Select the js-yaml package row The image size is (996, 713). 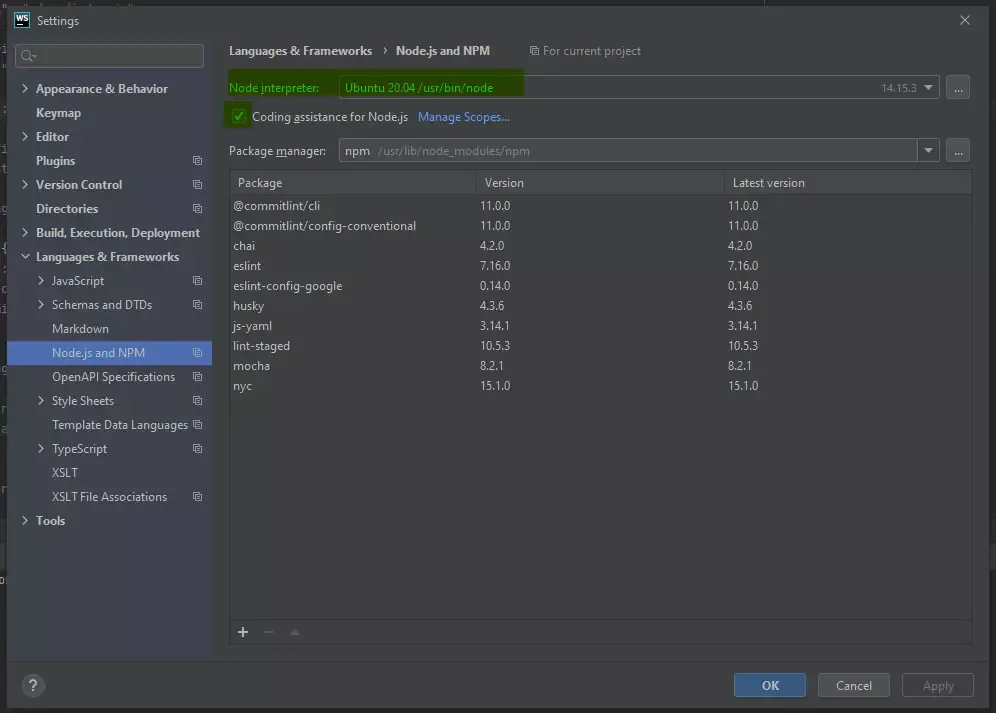click(x=600, y=326)
